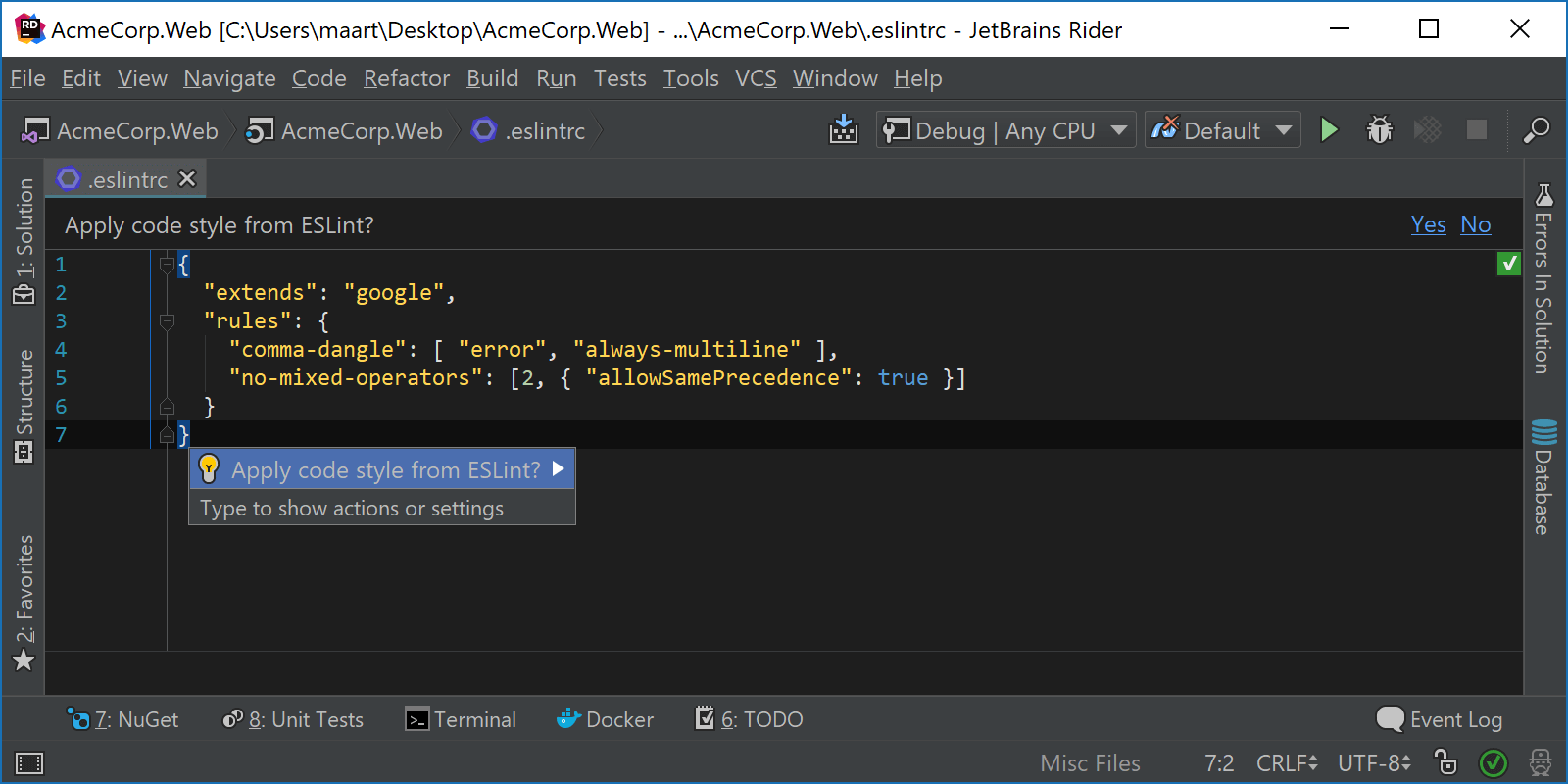This screenshot has width=1568, height=784.
Task: Open the Tools menu
Action: click(691, 78)
